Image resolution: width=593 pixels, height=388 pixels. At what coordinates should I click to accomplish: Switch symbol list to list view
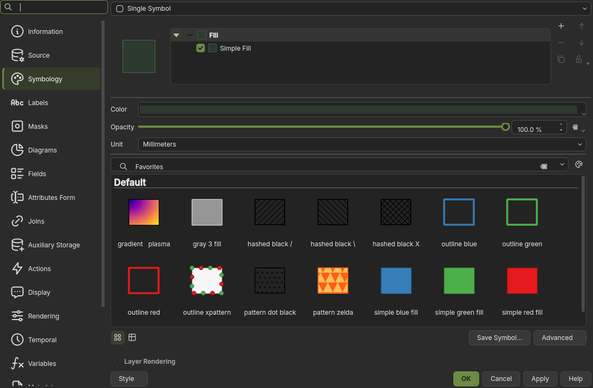click(132, 337)
